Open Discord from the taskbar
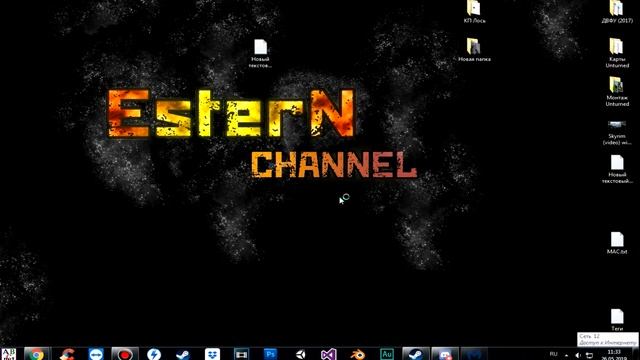This screenshot has height=360, width=640. pyautogui.click(x=445, y=354)
